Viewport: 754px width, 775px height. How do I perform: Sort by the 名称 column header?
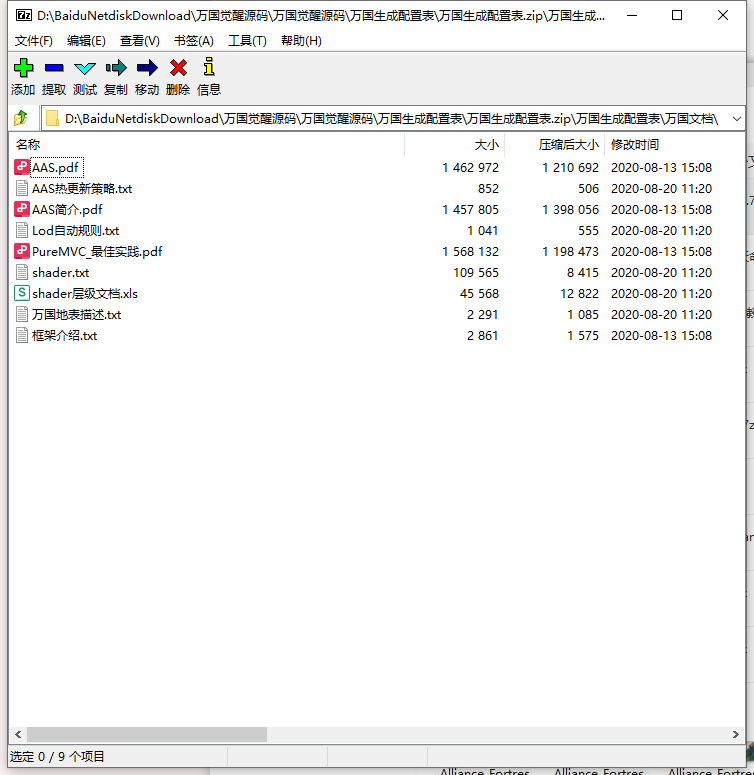tap(28, 145)
